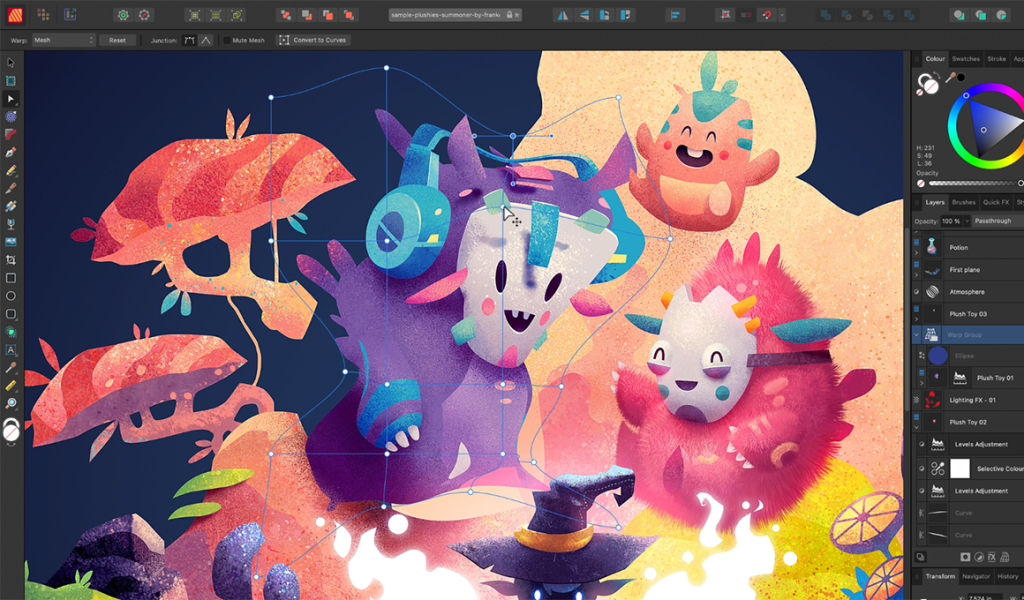Click the Flip Vertical toolbar icon
The image size is (1024, 600).
584,15
